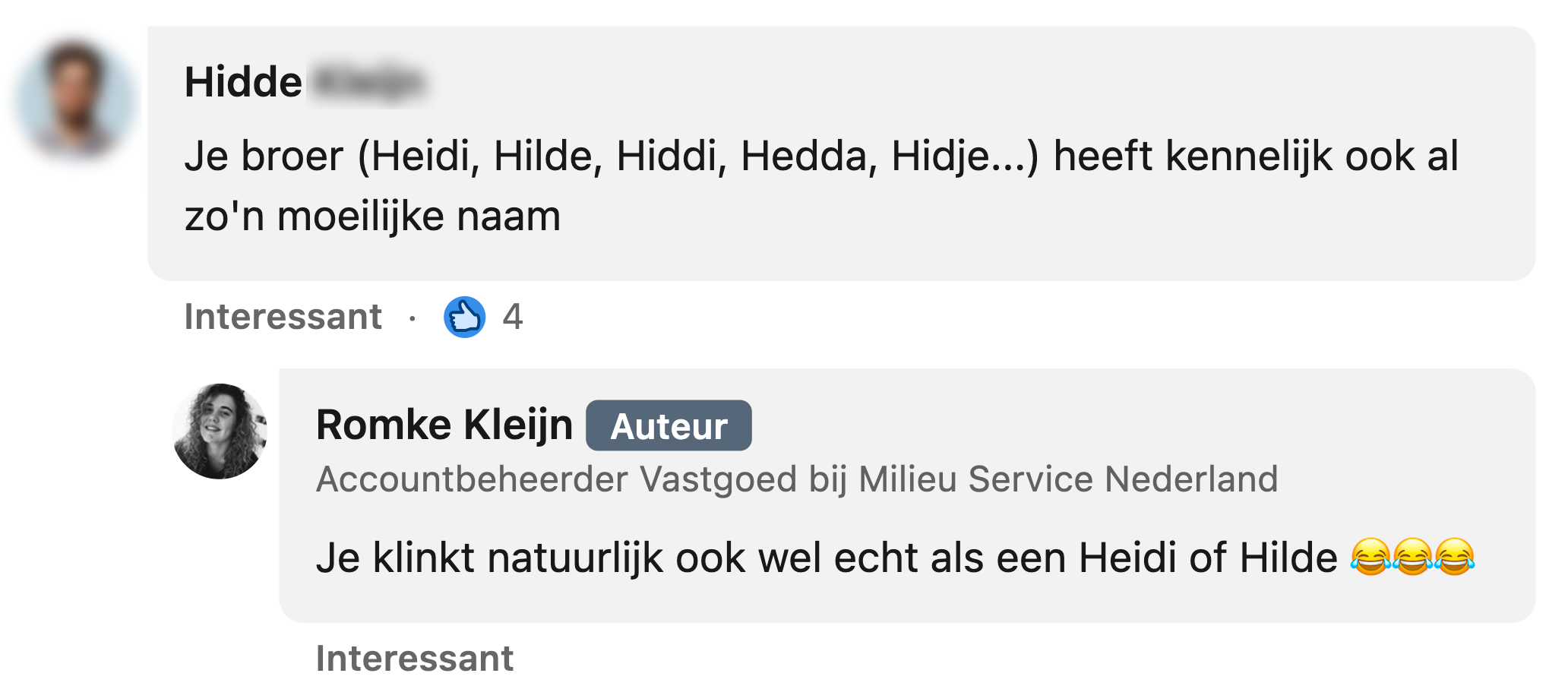This screenshot has width=1568, height=689.
Task: Click "Heidi of Hilde" in Romke's reply
Action: point(1208,558)
